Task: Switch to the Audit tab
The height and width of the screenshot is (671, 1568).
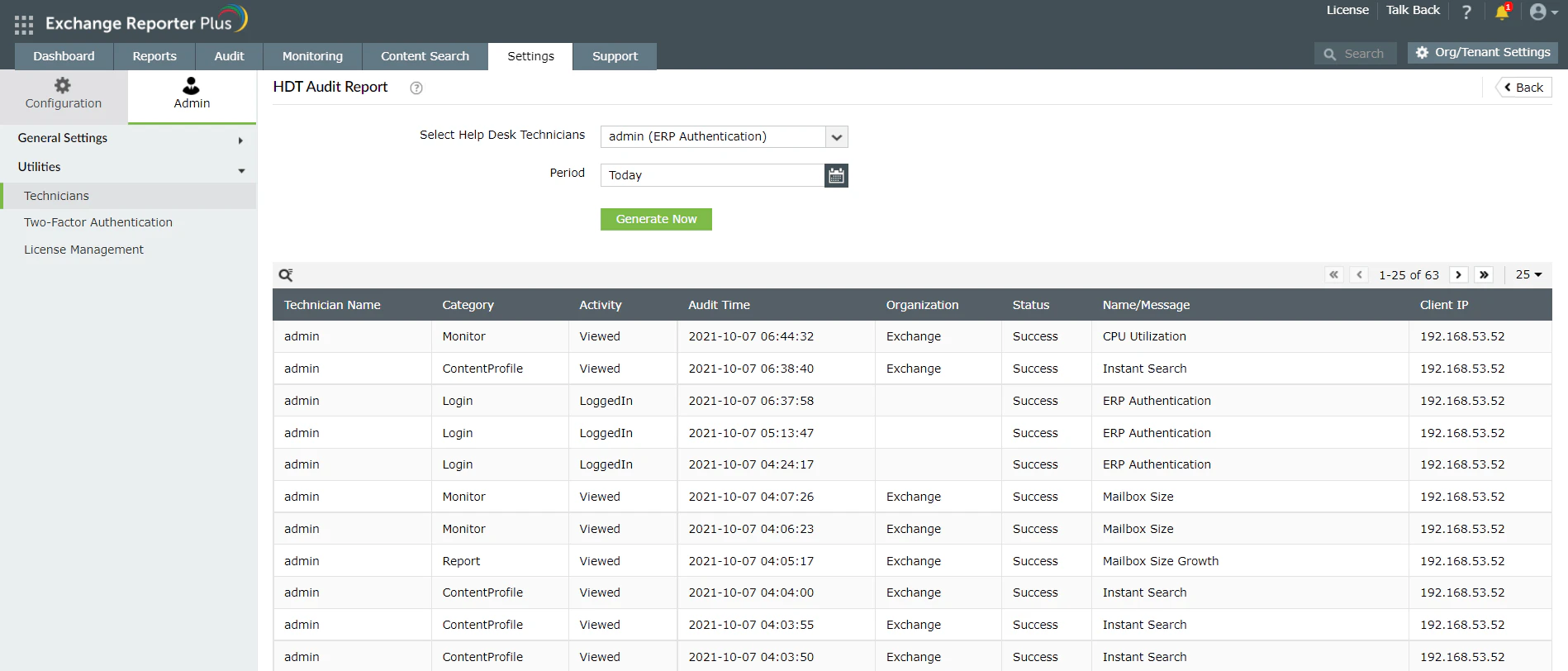Action: click(229, 56)
